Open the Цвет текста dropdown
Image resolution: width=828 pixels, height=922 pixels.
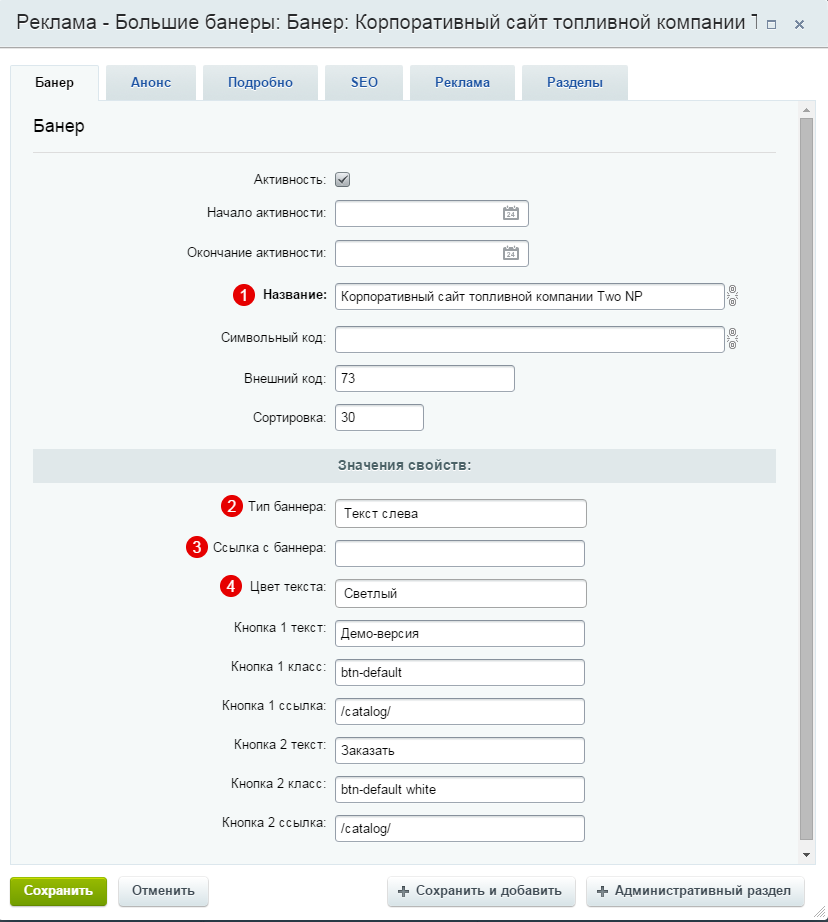point(460,593)
